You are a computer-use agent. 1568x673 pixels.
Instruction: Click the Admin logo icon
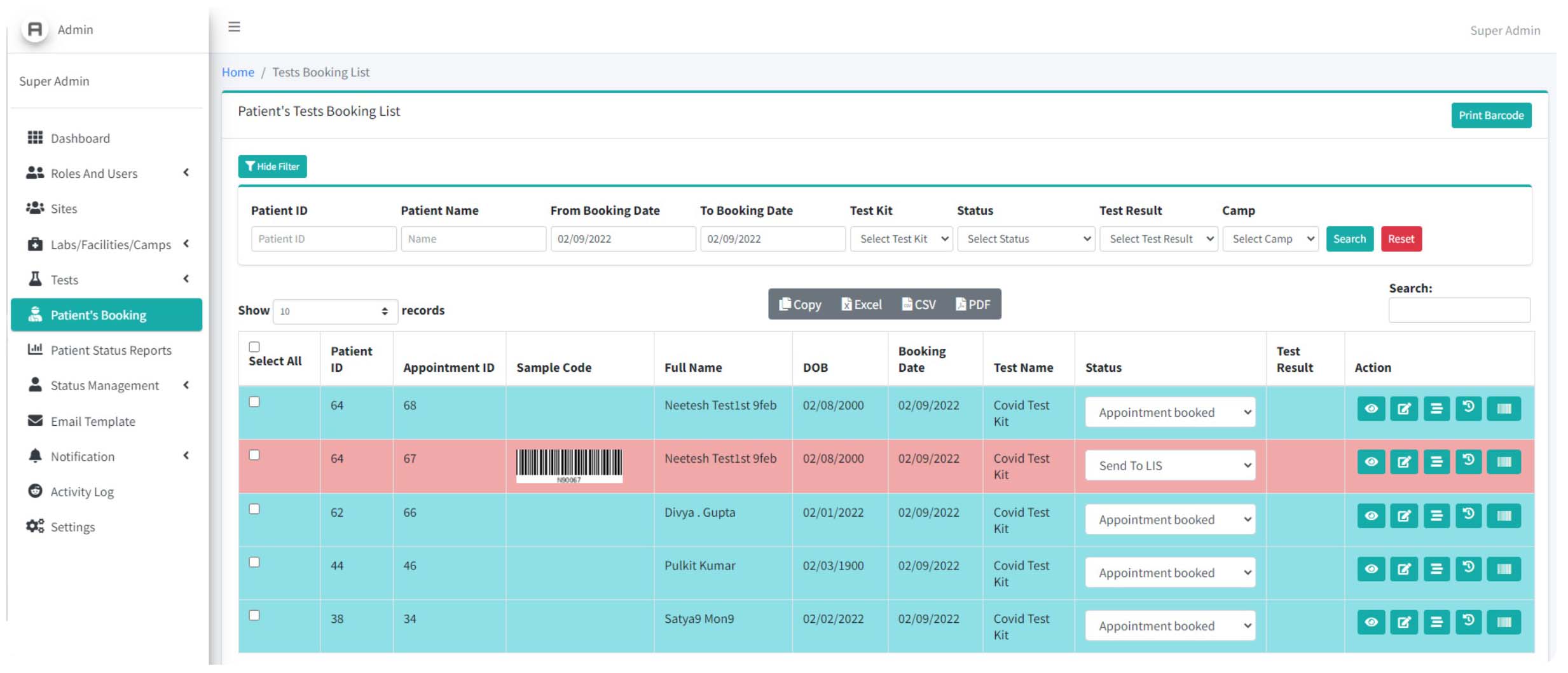coord(35,29)
